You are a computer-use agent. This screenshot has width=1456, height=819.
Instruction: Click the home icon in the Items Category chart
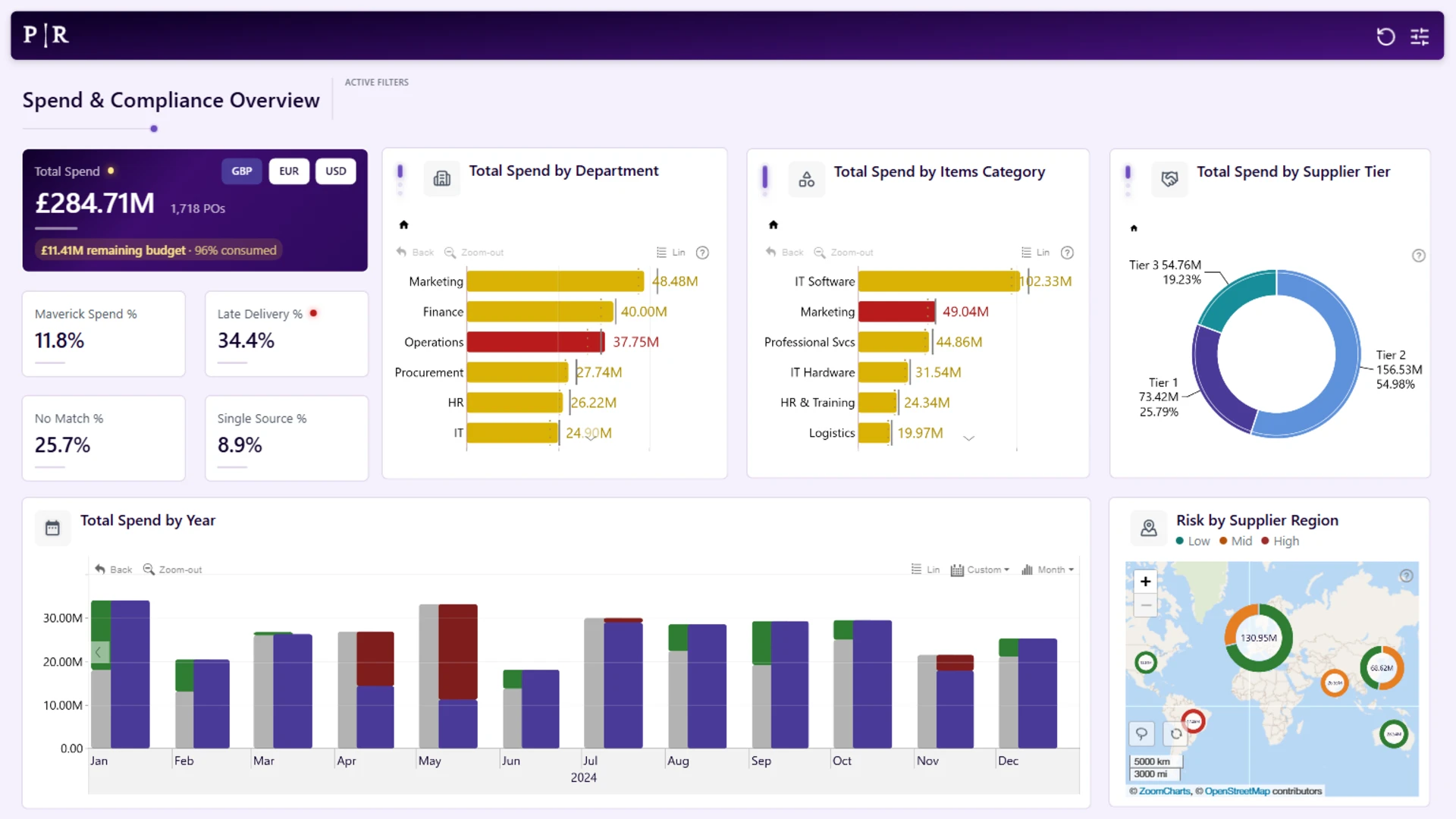click(773, 224)
